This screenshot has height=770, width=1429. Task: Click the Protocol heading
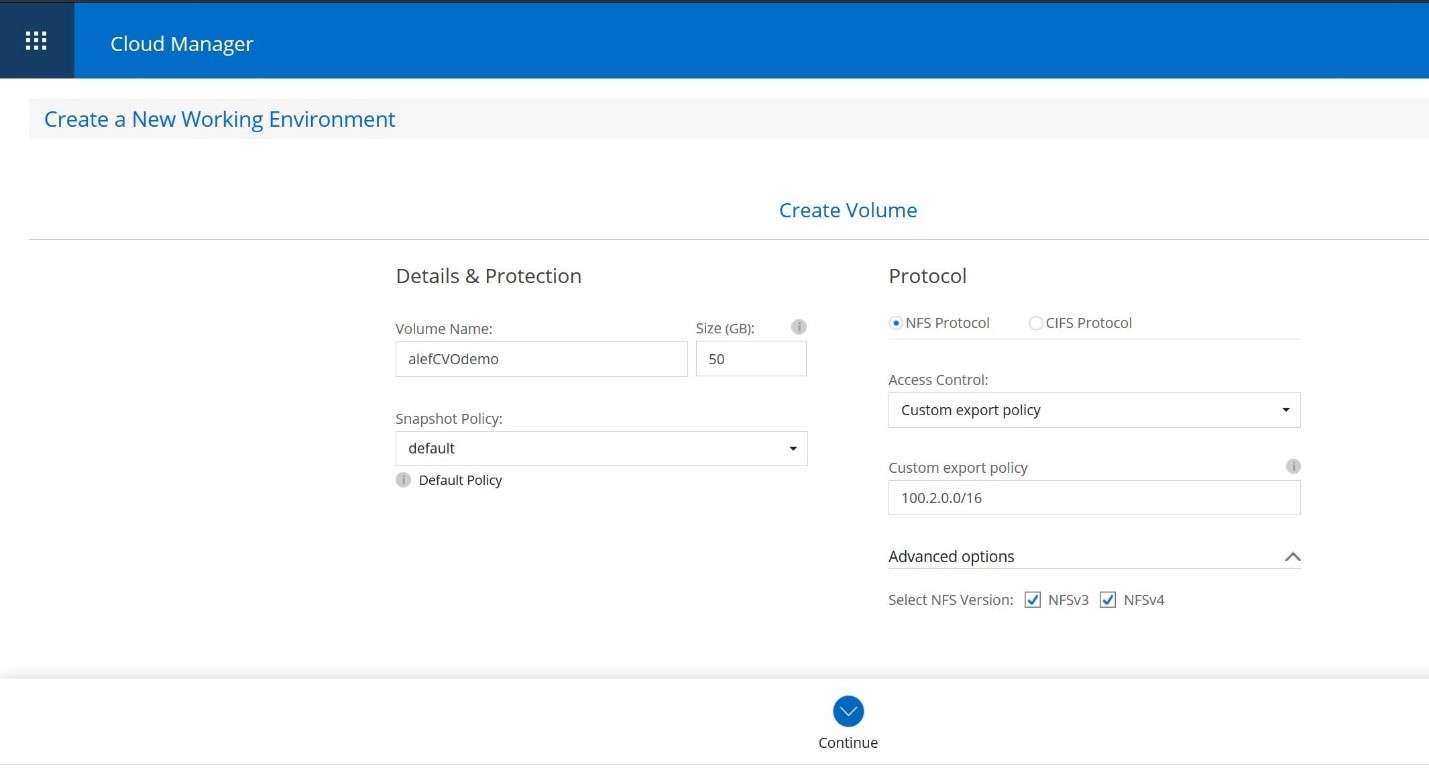[x=928, y=276]
